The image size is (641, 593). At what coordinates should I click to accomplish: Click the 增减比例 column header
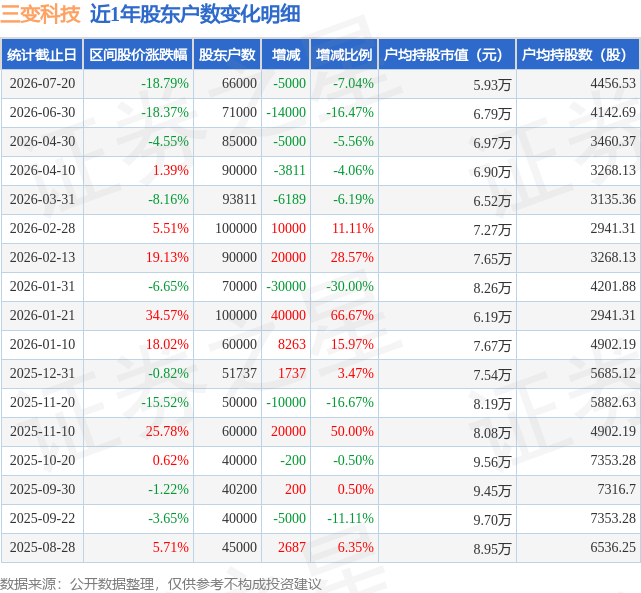[x=344, y=54]
